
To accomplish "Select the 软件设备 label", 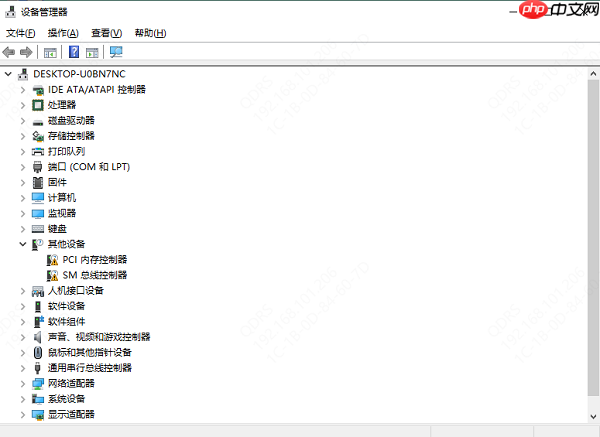I will click(67, 306).
